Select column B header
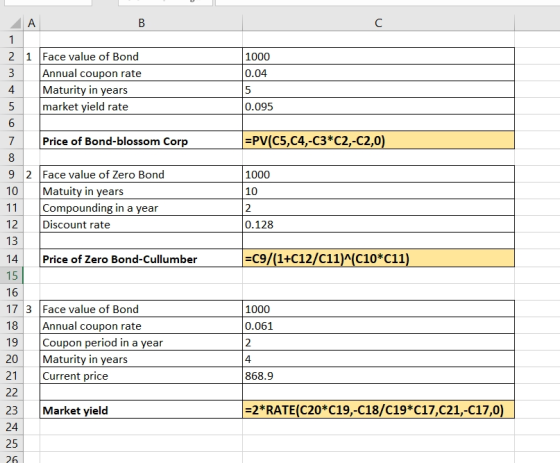560x463 pixels. (x=141, y=23)
